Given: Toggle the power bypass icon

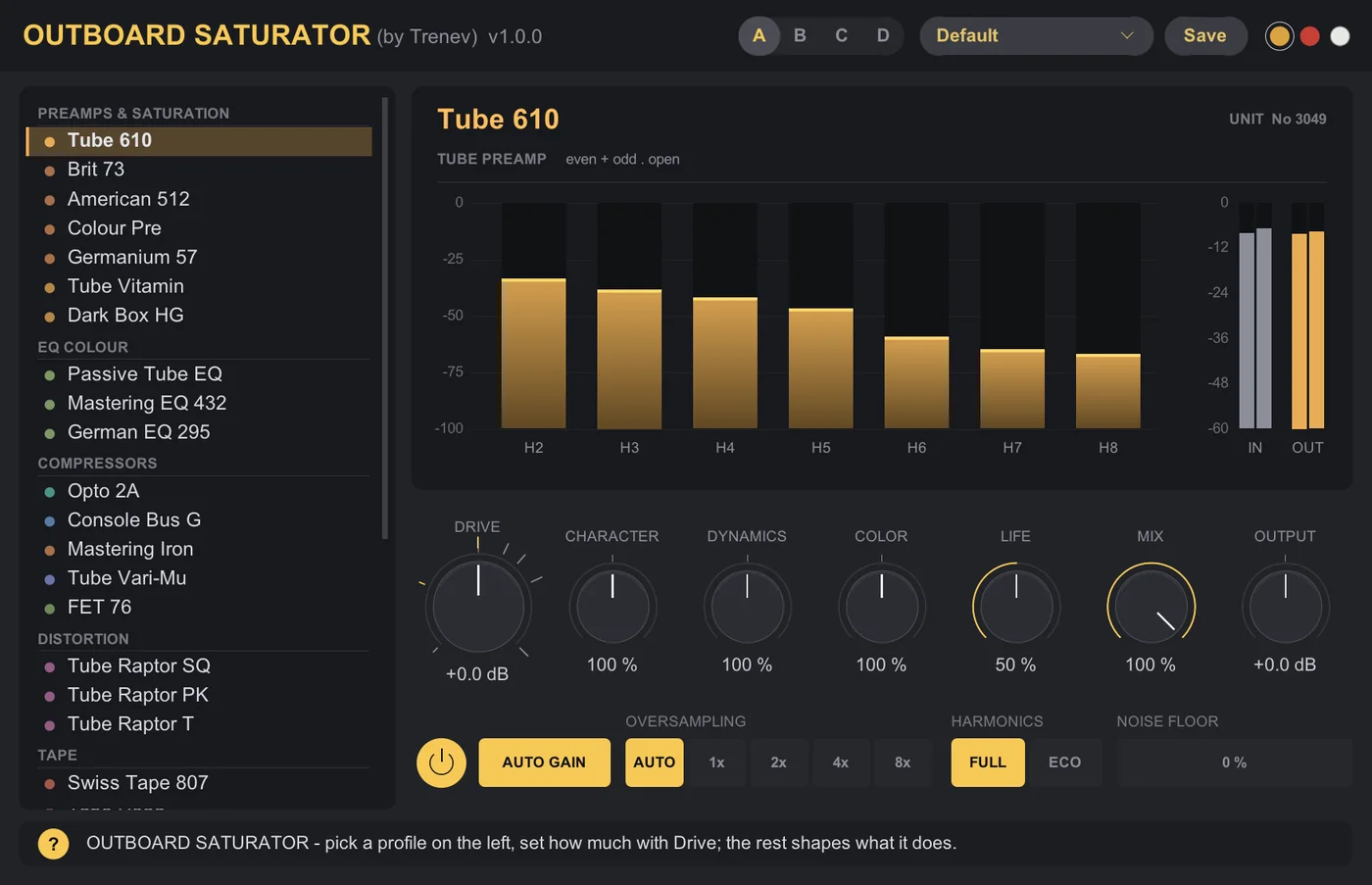Looking at the screenshot, I should tap(441, 762).
